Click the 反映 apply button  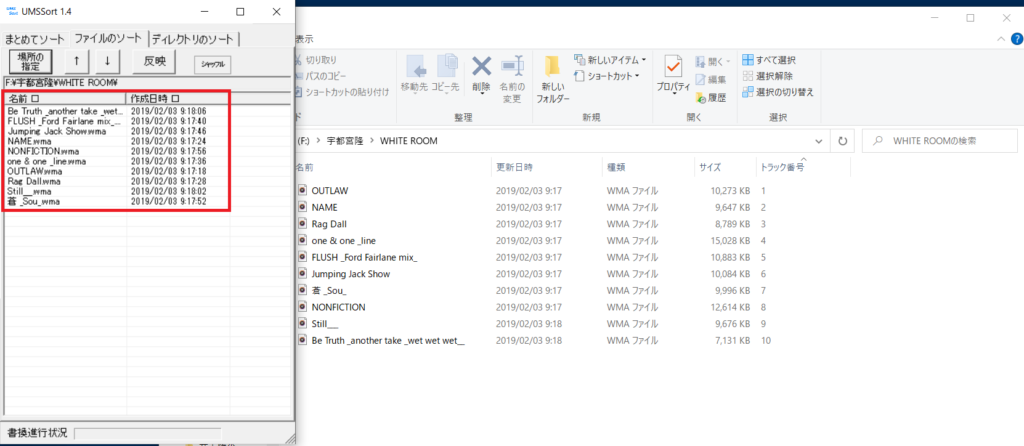pyautogui.click(x=154, y=62)
